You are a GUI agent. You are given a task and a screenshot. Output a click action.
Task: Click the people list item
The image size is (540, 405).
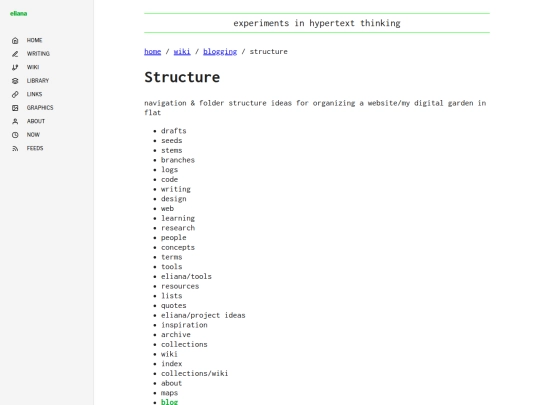pyautogui.click(x=174, y=238)
